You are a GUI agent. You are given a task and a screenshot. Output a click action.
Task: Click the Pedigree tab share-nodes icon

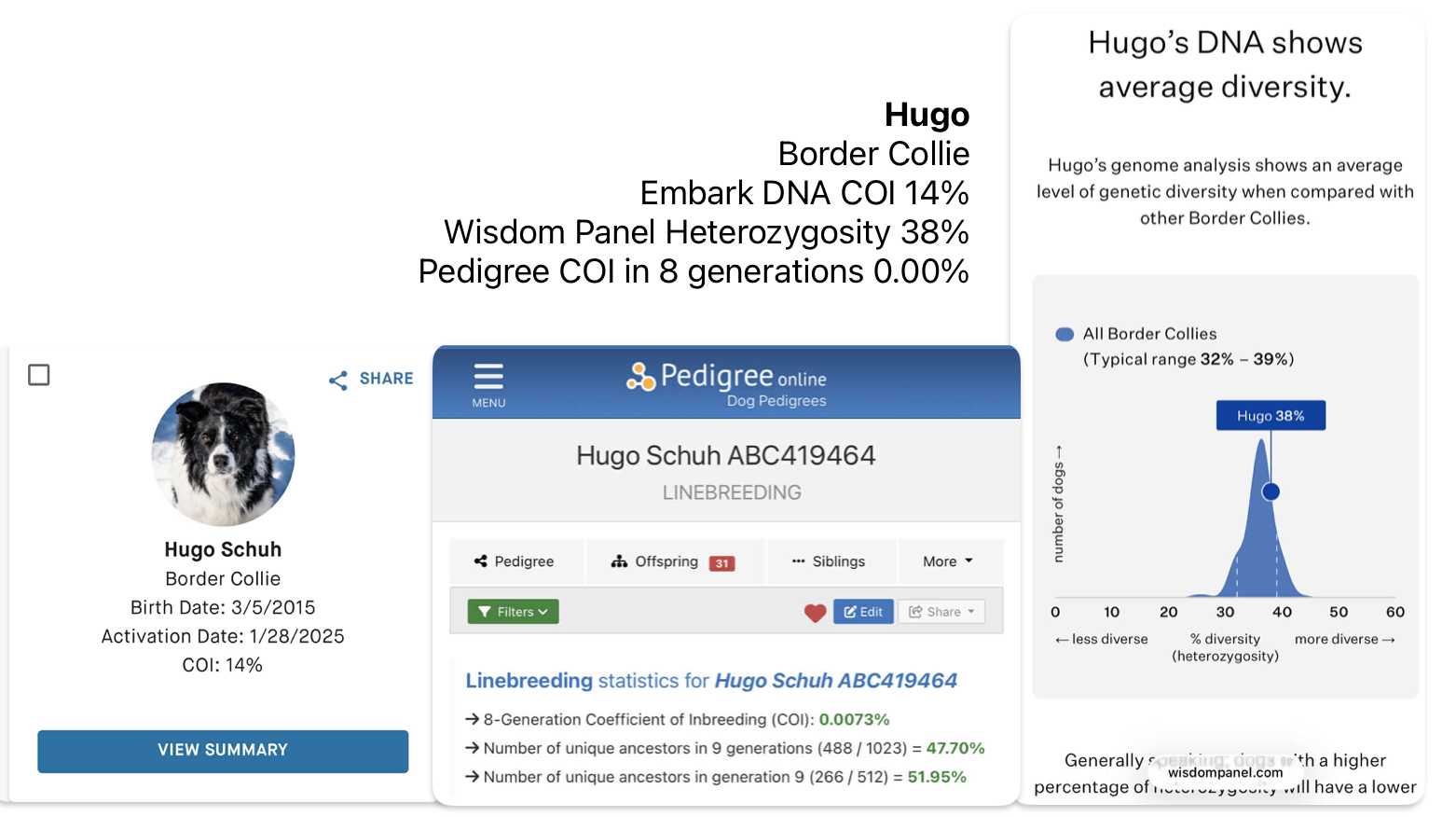[x=481, y=561]
